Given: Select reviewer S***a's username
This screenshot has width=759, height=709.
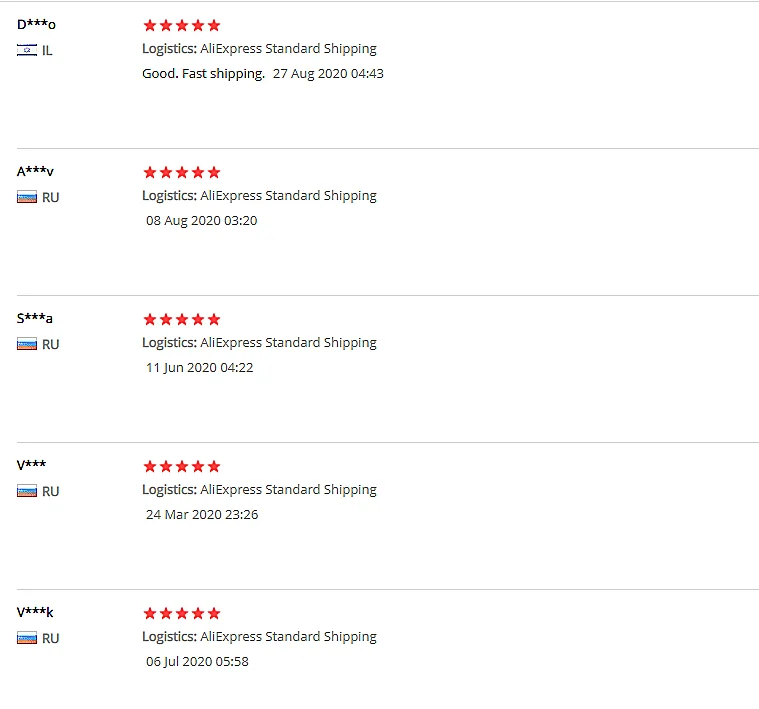Looking at the screenshot, I should [35, 319].
